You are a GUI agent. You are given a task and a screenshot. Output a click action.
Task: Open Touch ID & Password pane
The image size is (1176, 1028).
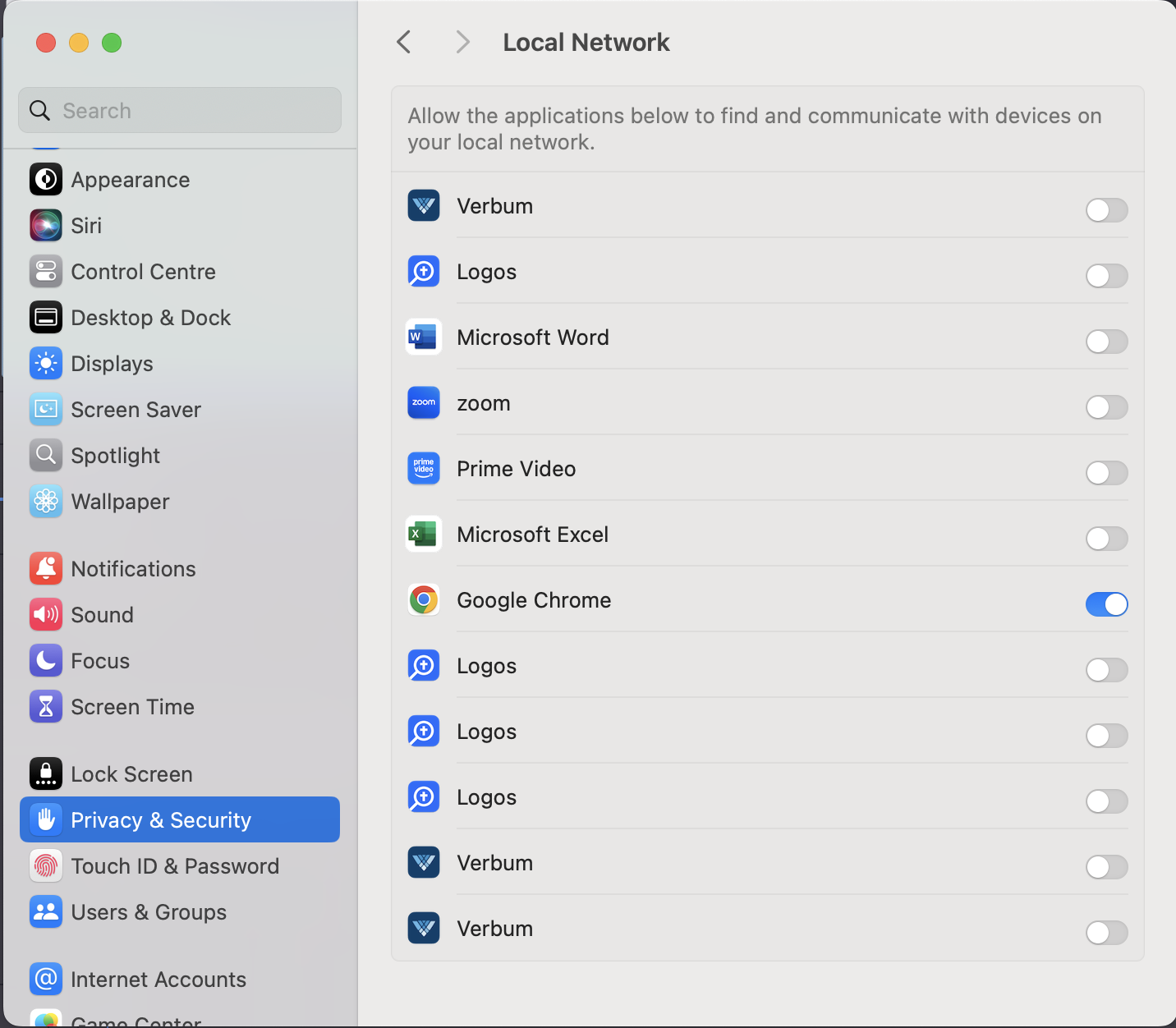tap(180, 865)
